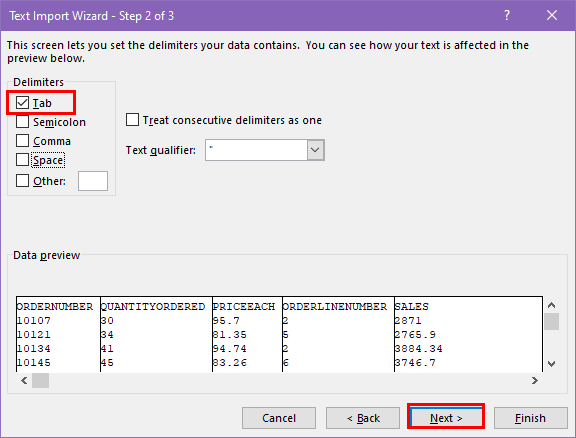576x438 pixels.
Task: Toggle Treat consecutive delimiters as one
Action: coord(132,120)
